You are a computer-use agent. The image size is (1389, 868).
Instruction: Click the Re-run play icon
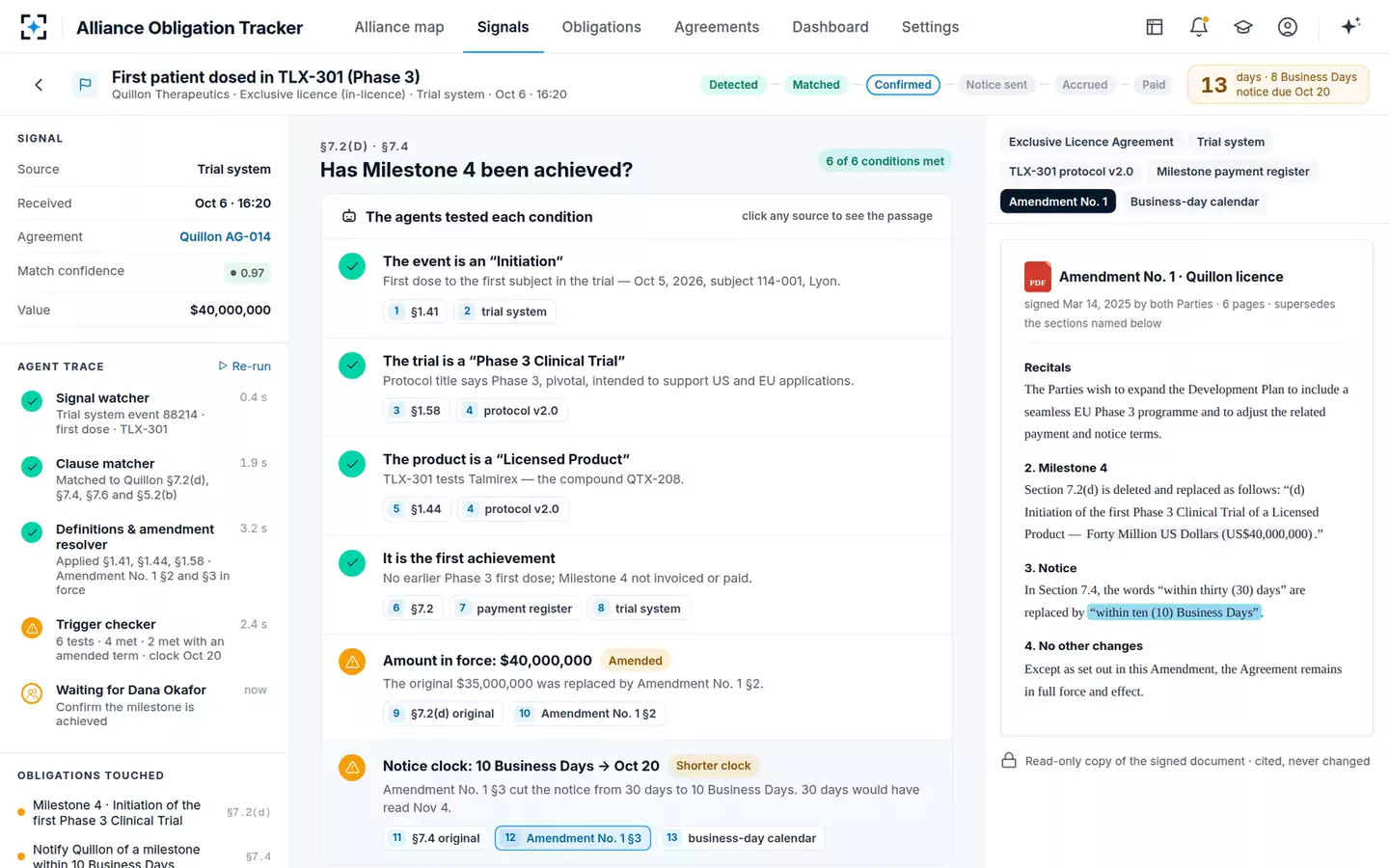(x=223, y=366)
